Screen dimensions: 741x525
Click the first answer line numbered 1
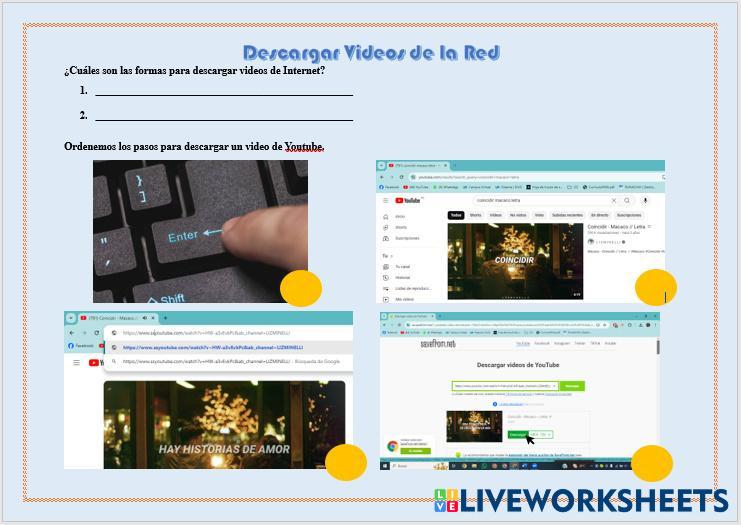223,94
